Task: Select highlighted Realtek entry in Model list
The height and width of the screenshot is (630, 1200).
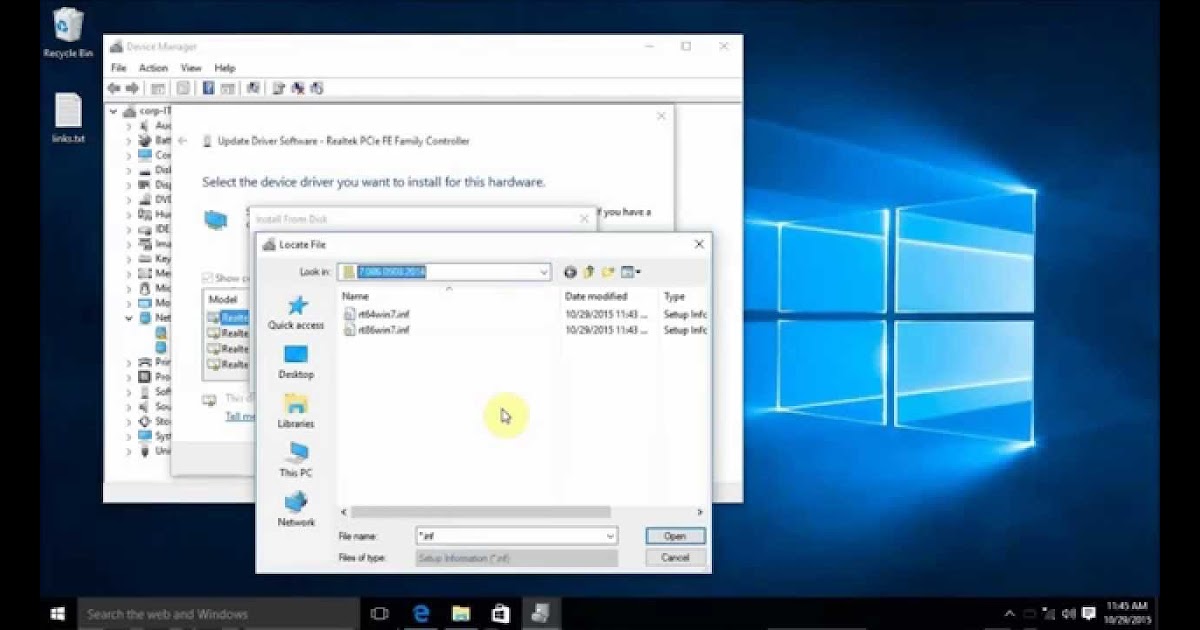Action: coord(234,317)
